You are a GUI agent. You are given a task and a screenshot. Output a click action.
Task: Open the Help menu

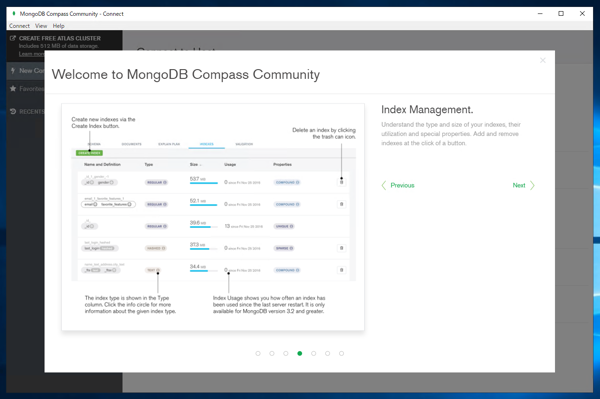point(59,26)
